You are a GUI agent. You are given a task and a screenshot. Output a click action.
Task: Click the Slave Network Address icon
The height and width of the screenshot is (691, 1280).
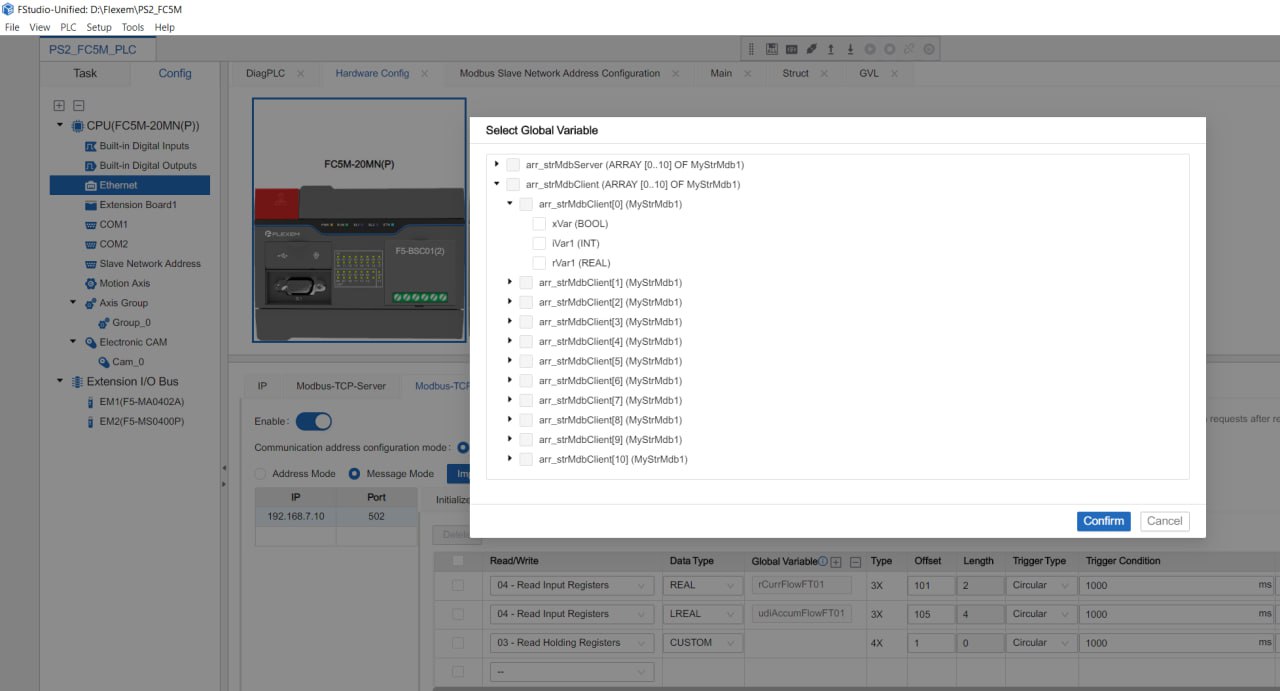coord(90,264)
